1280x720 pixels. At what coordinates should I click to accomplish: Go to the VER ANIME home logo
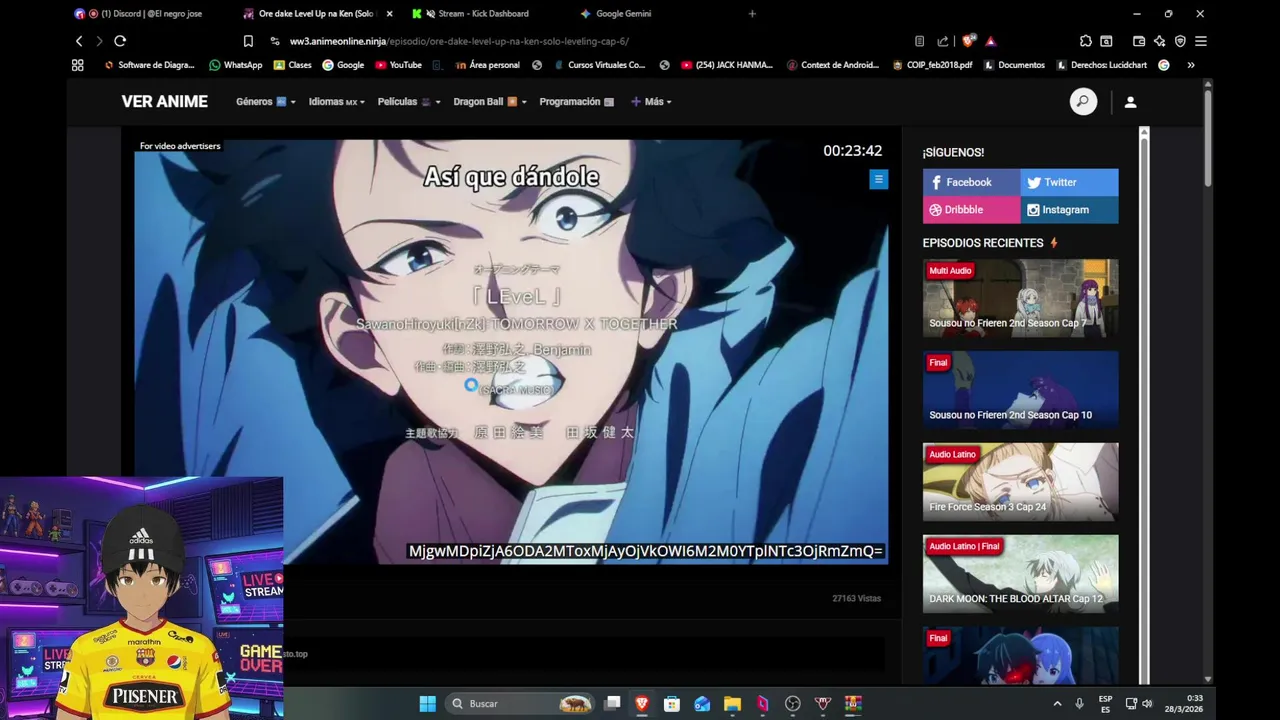pyautogui.click(x=165, y=101)
